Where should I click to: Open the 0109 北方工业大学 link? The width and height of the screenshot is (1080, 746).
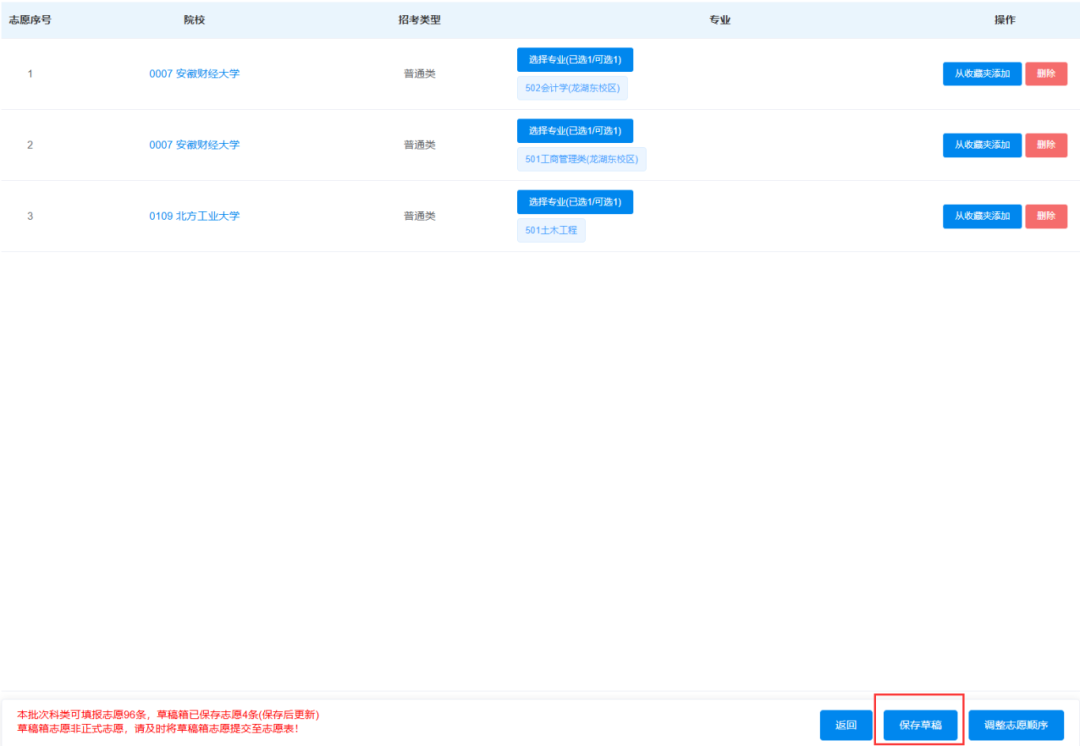(x=194, y=216)
